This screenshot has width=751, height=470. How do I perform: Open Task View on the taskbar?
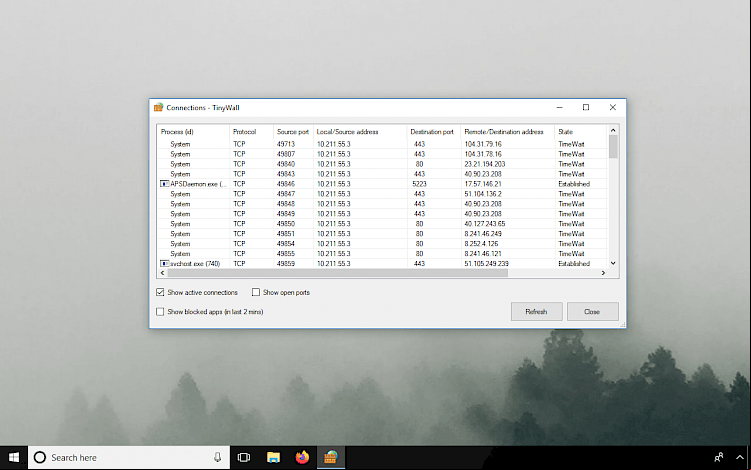point(244,458)
